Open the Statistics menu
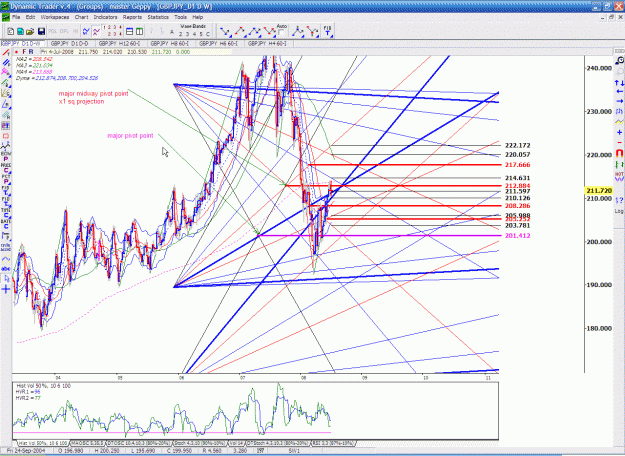 click(158, 17)
